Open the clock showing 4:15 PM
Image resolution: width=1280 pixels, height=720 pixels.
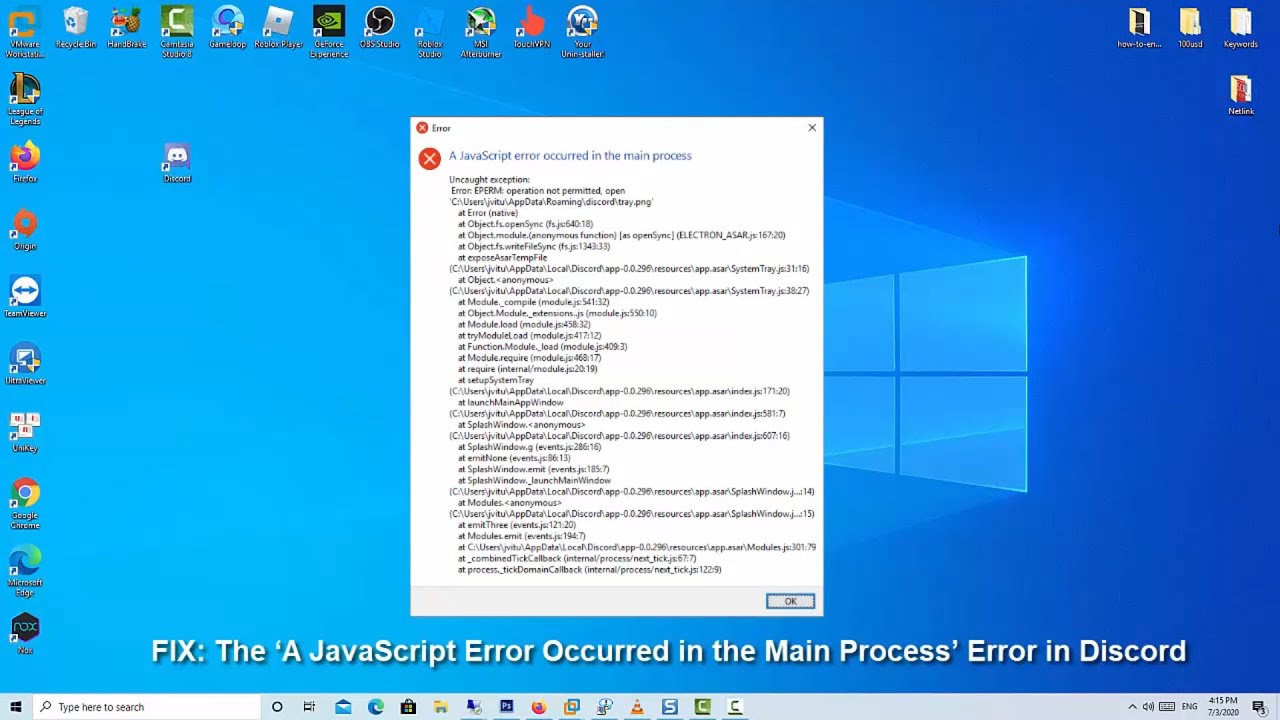(x=1223, y=707)
